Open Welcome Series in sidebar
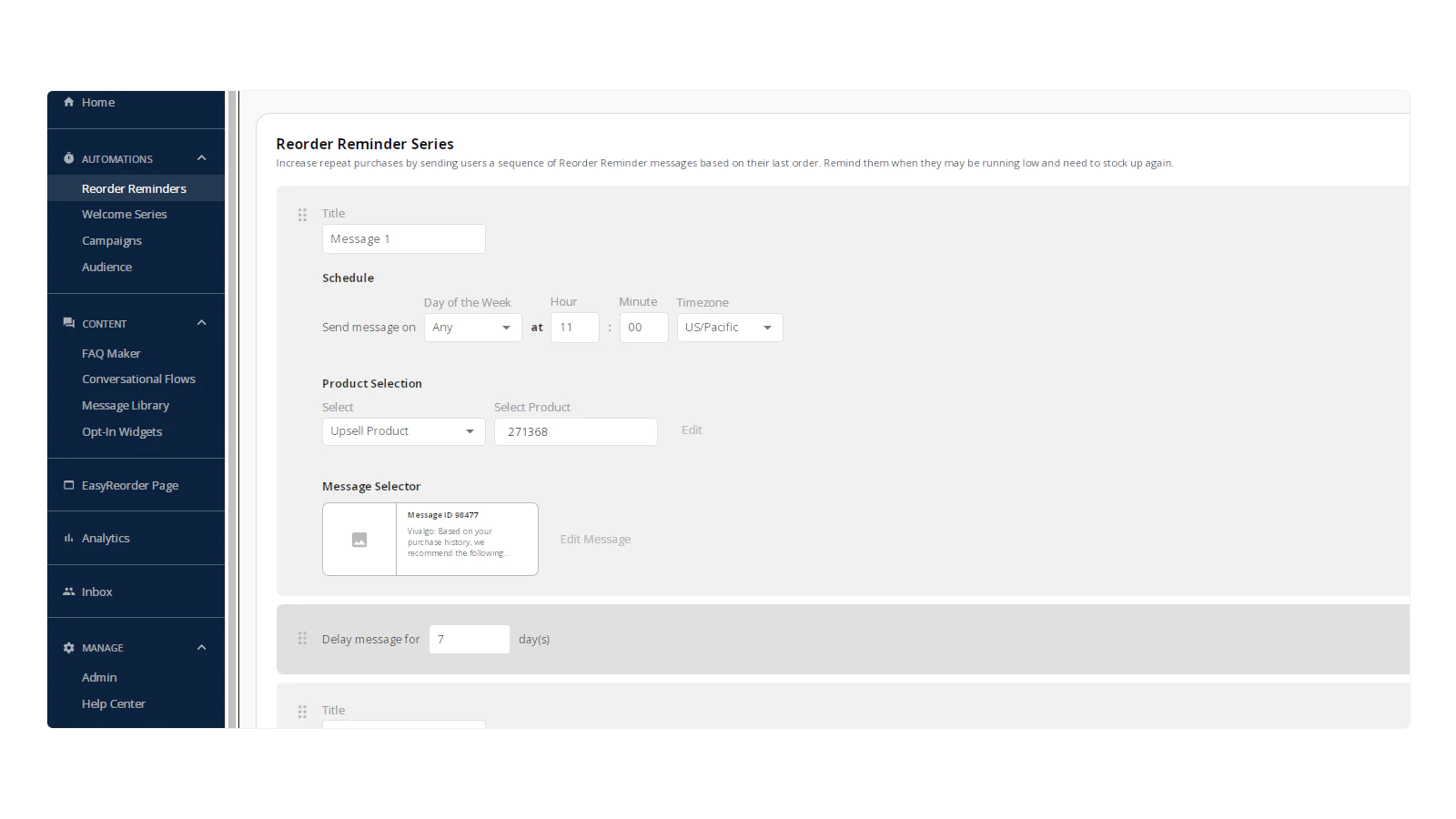 pos(125,215)
